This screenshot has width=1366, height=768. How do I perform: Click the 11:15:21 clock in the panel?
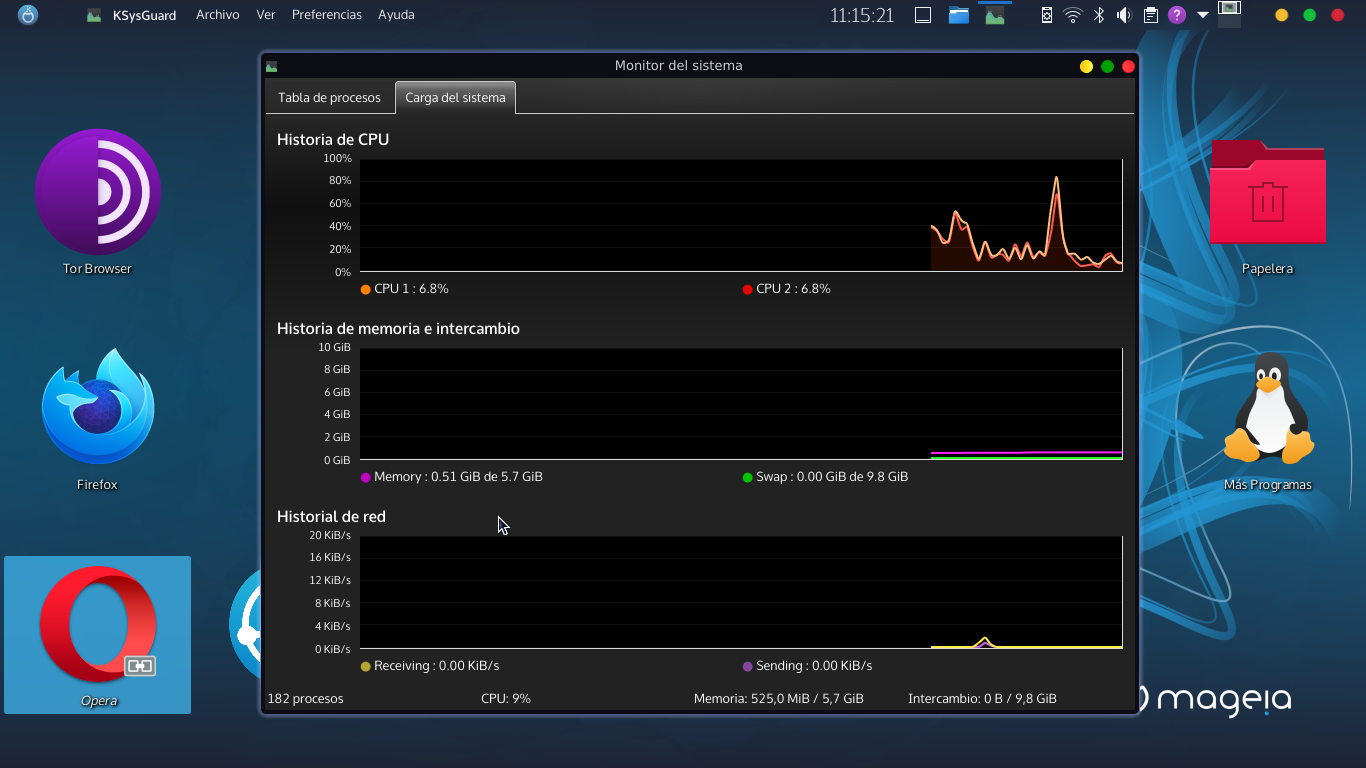862,15
